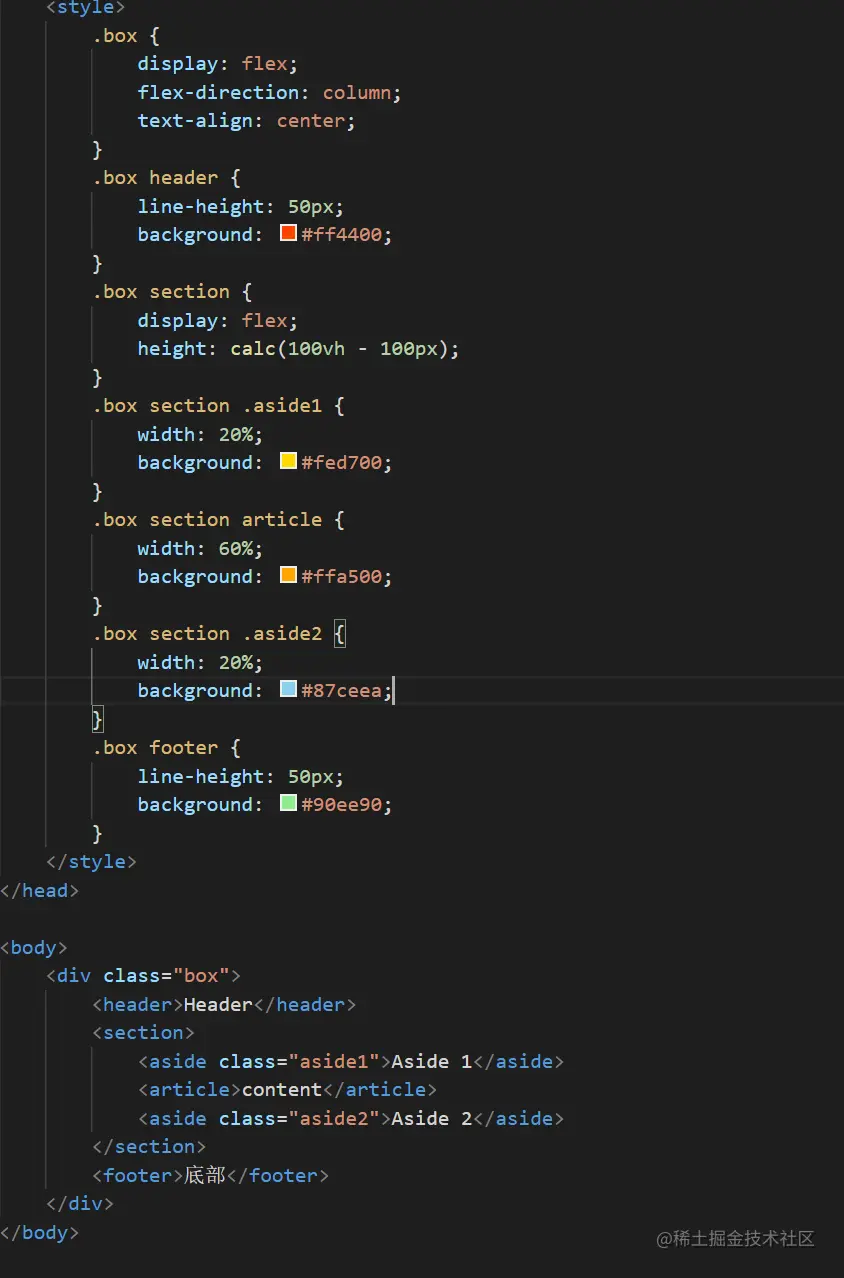Open the #fed700 yellow color swatch
Viewport: 844px width, 1278px height.
[289, 462]
